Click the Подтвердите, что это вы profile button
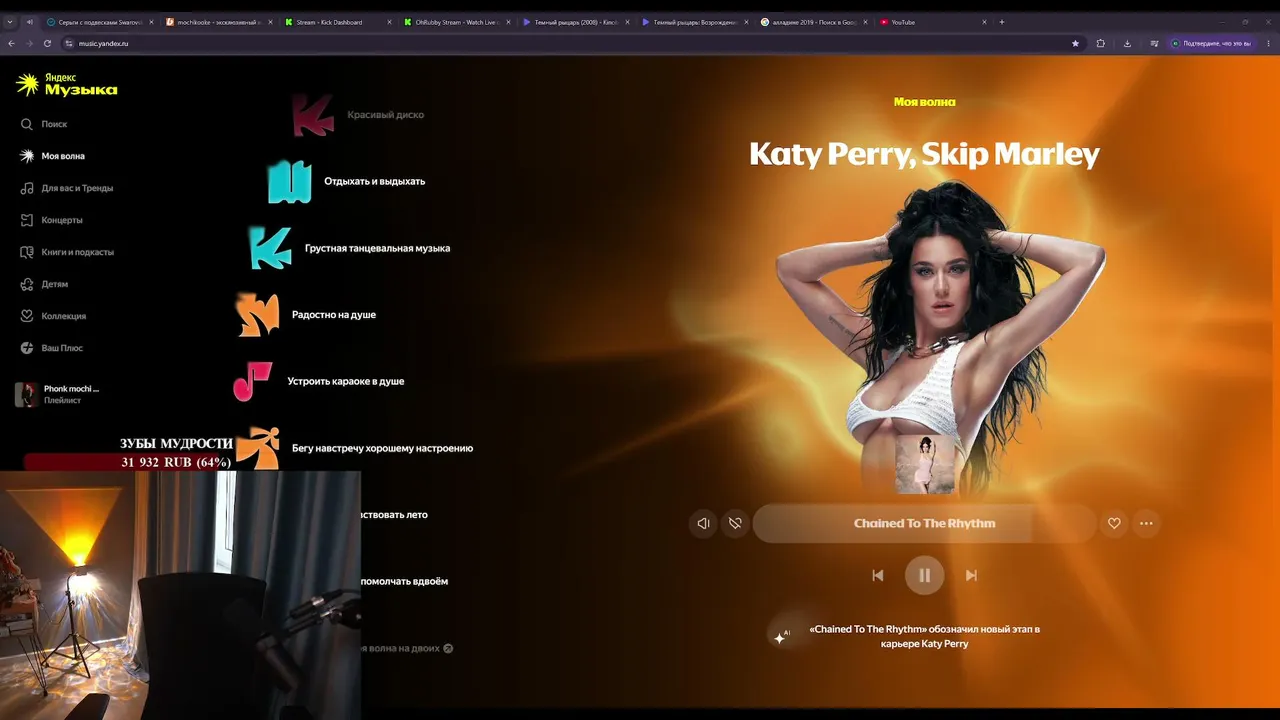This screenshot has width=1280, height=720. pos(1211,43)
